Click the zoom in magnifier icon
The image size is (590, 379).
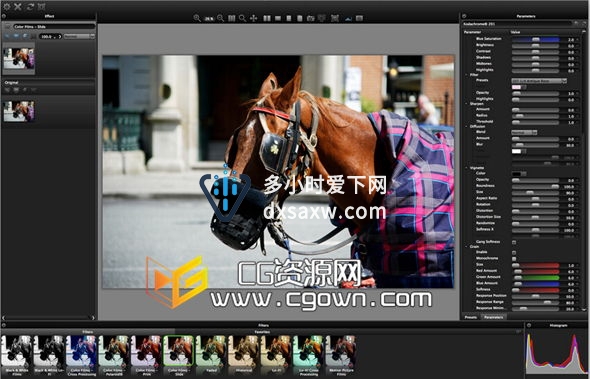pos(197,18)
